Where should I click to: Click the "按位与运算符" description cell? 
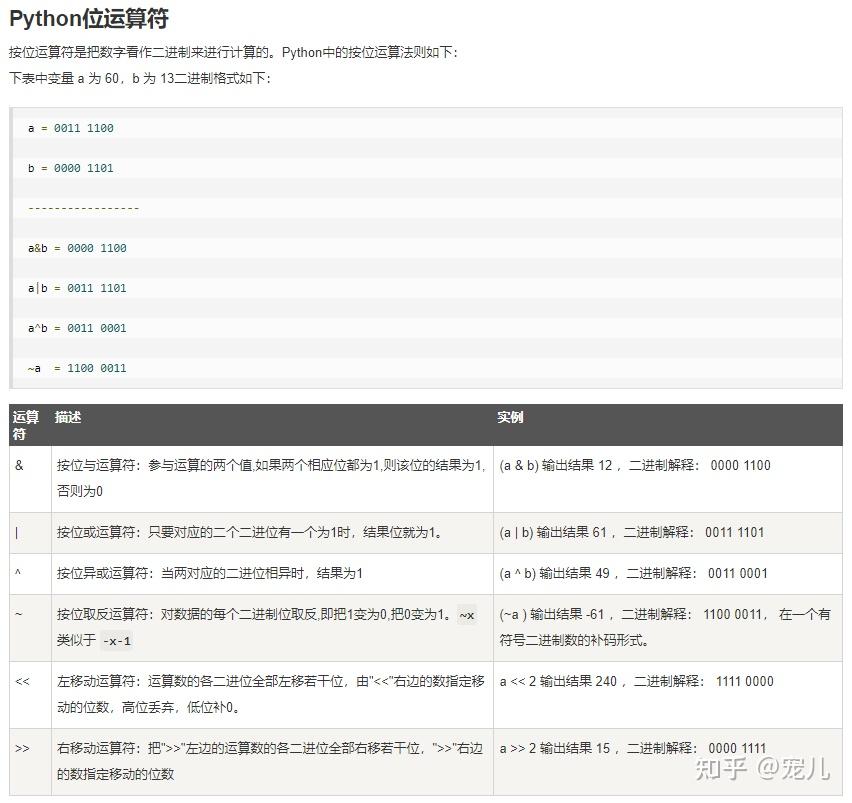coord(272,479)
